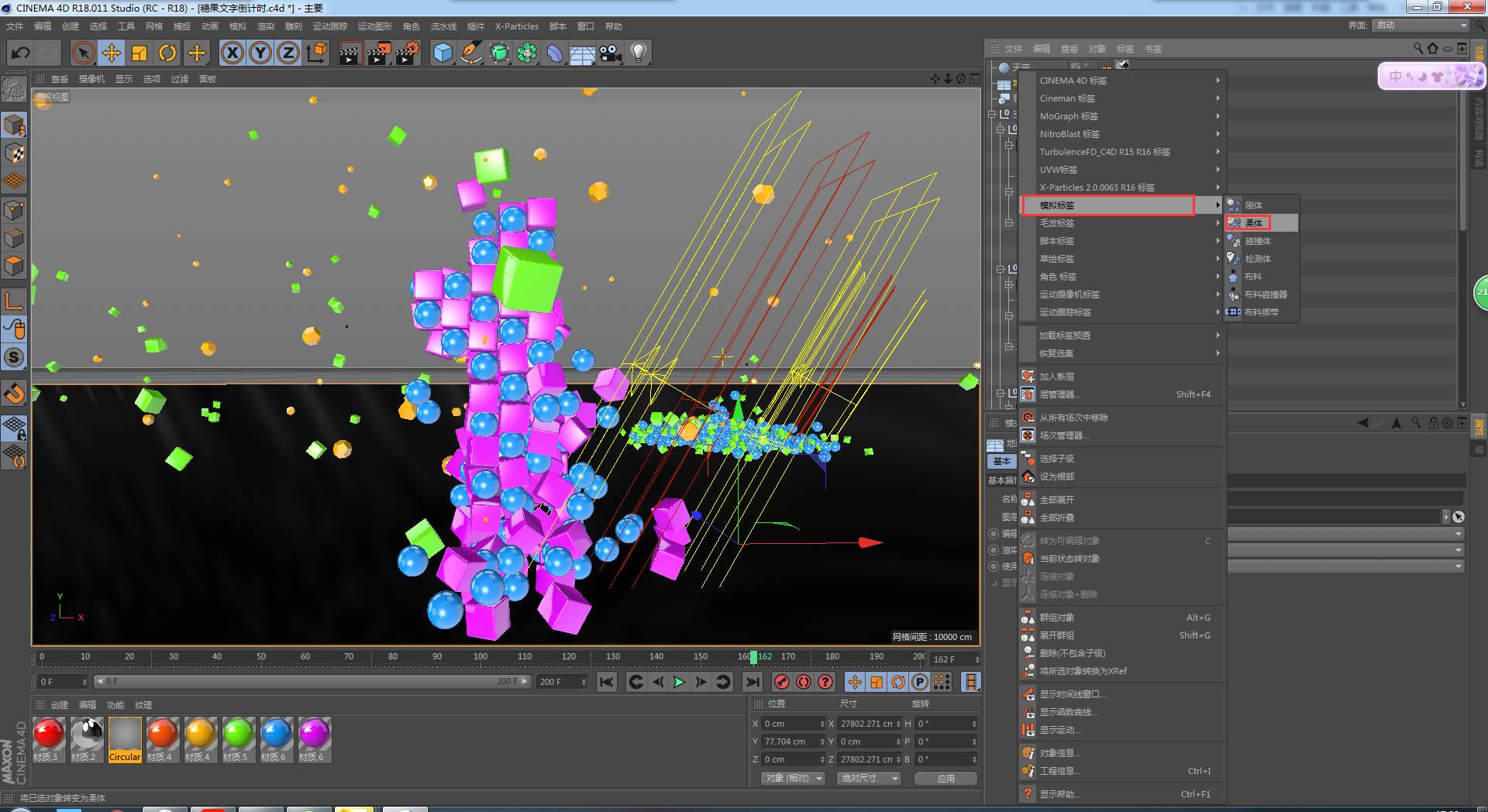
Task: Click the Rotate tool icon in top toolbar
Action: pyautogui.click(x=167, y=53)
